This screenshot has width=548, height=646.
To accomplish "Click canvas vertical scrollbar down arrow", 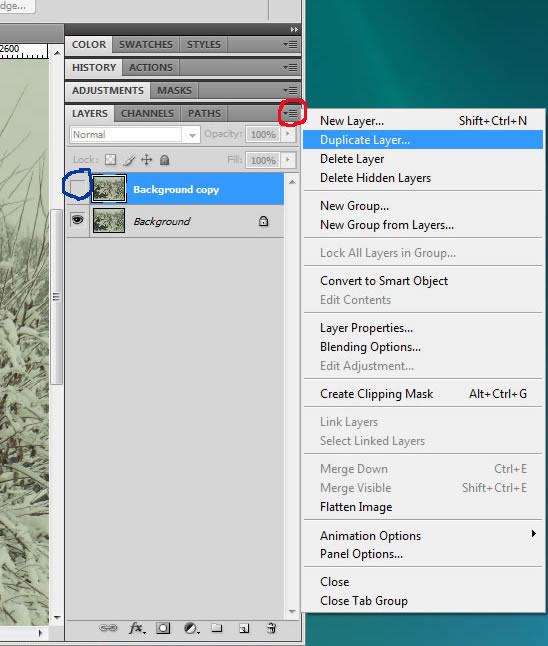I will point(57,617).
